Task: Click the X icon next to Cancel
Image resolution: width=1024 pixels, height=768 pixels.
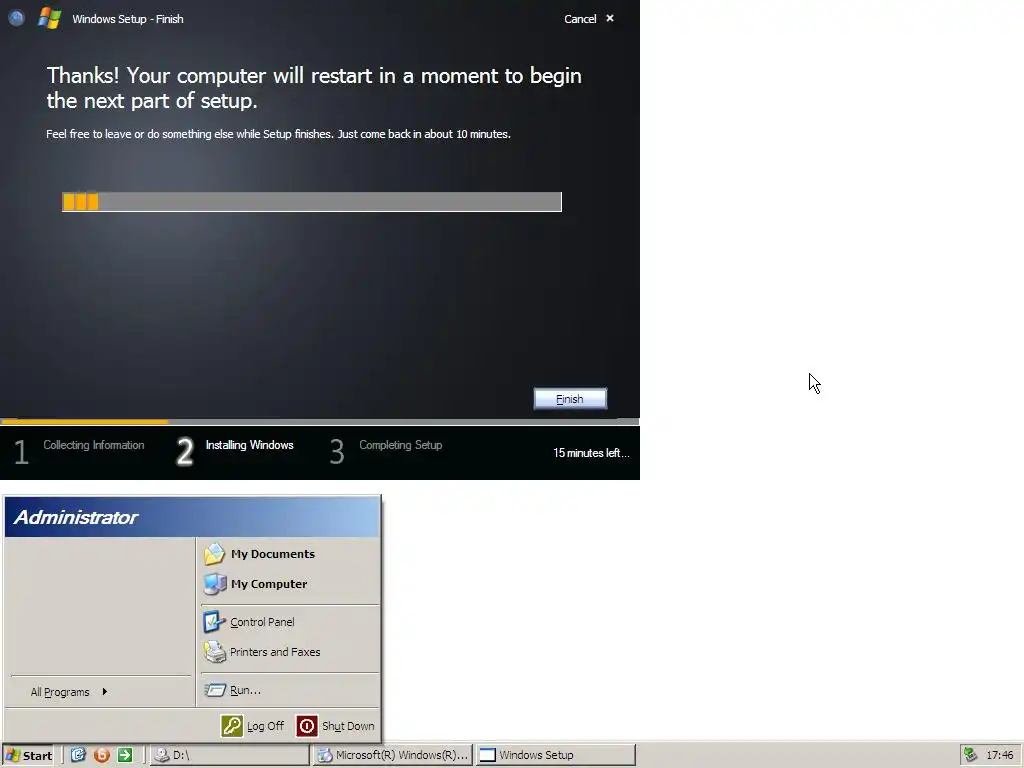Action: pos(610,18)
